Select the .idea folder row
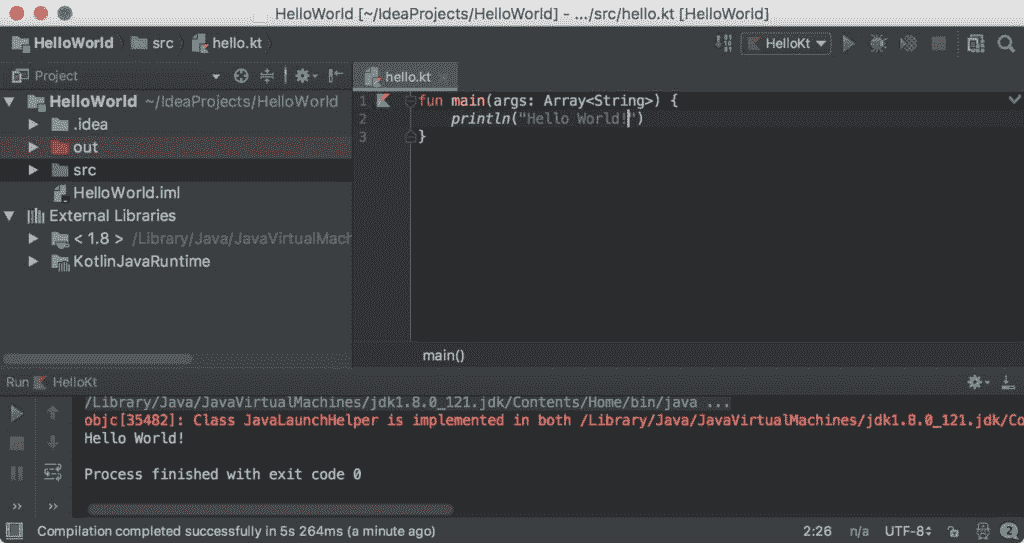The width and height of the screenshot is (1024, 543). (x=176, y=124)
